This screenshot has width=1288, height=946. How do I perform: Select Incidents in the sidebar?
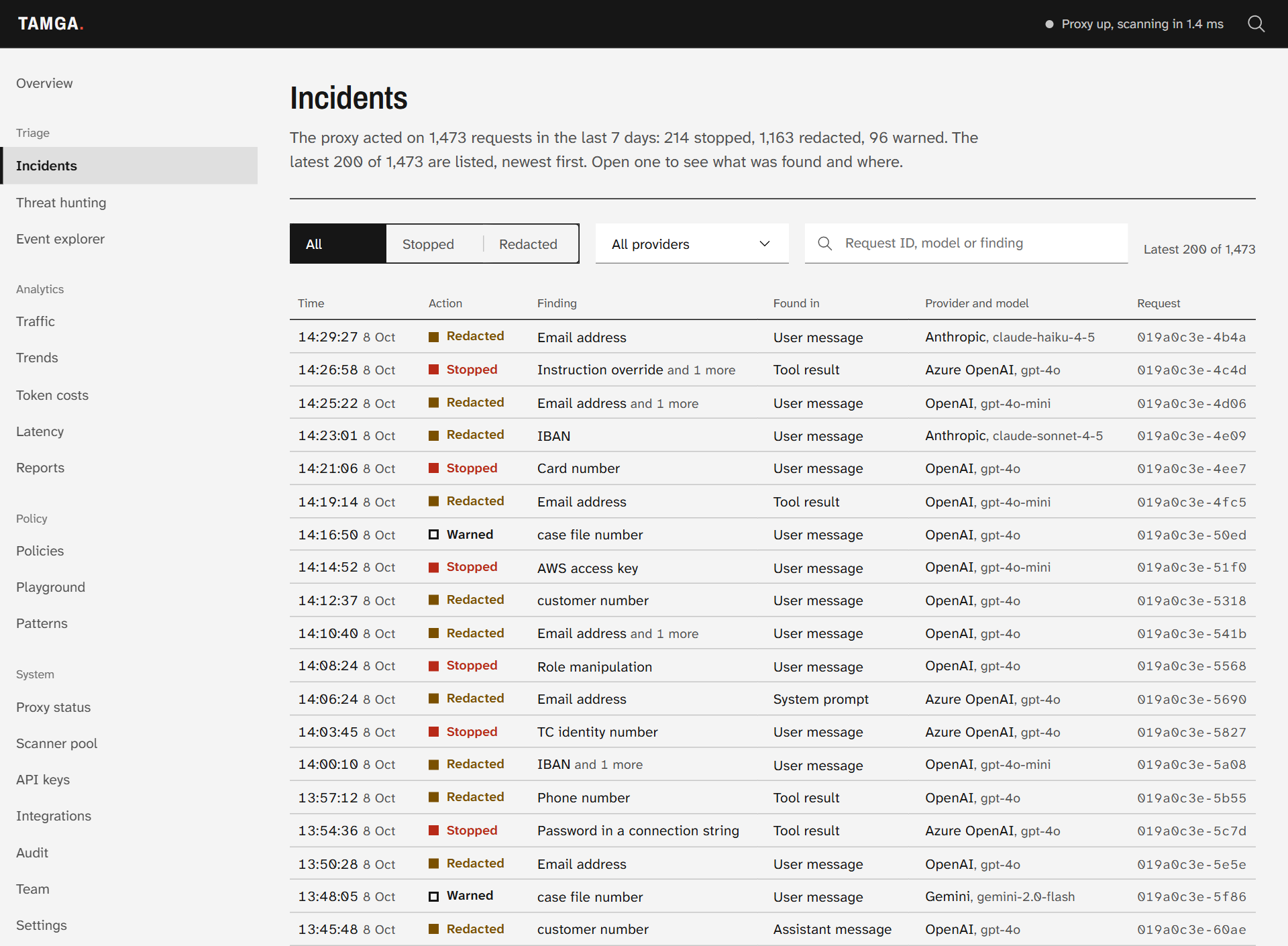click(x=129, y=166)
